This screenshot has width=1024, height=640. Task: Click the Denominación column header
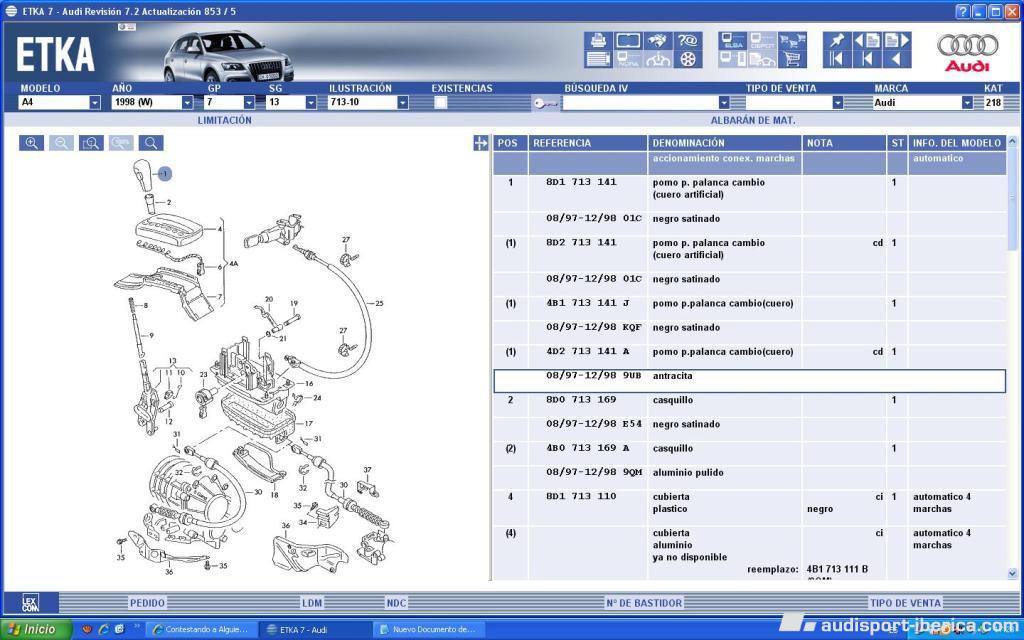pyautogui.click(x=725, y=143)
